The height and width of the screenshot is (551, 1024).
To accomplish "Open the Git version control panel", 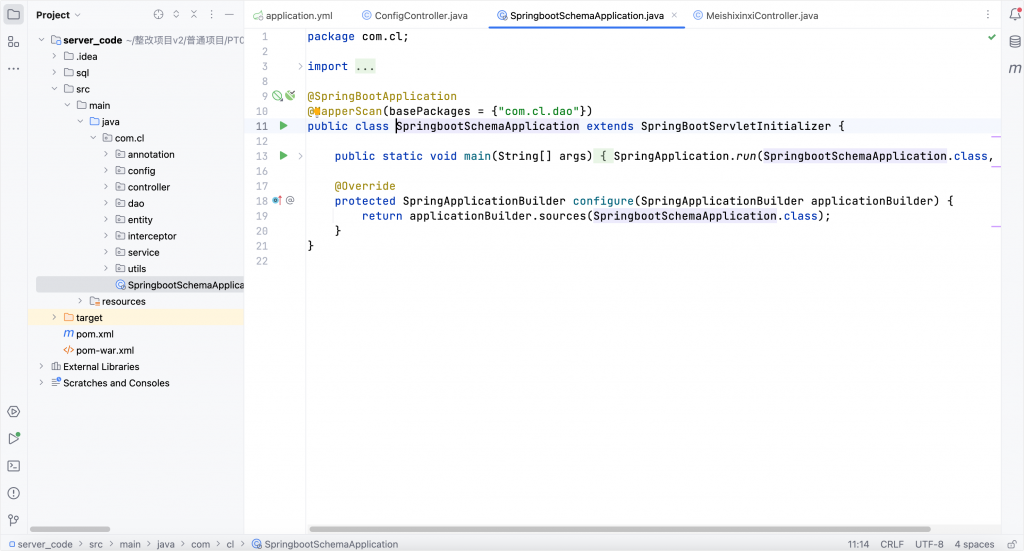I will pyautogui.click(x=13, y=520).
